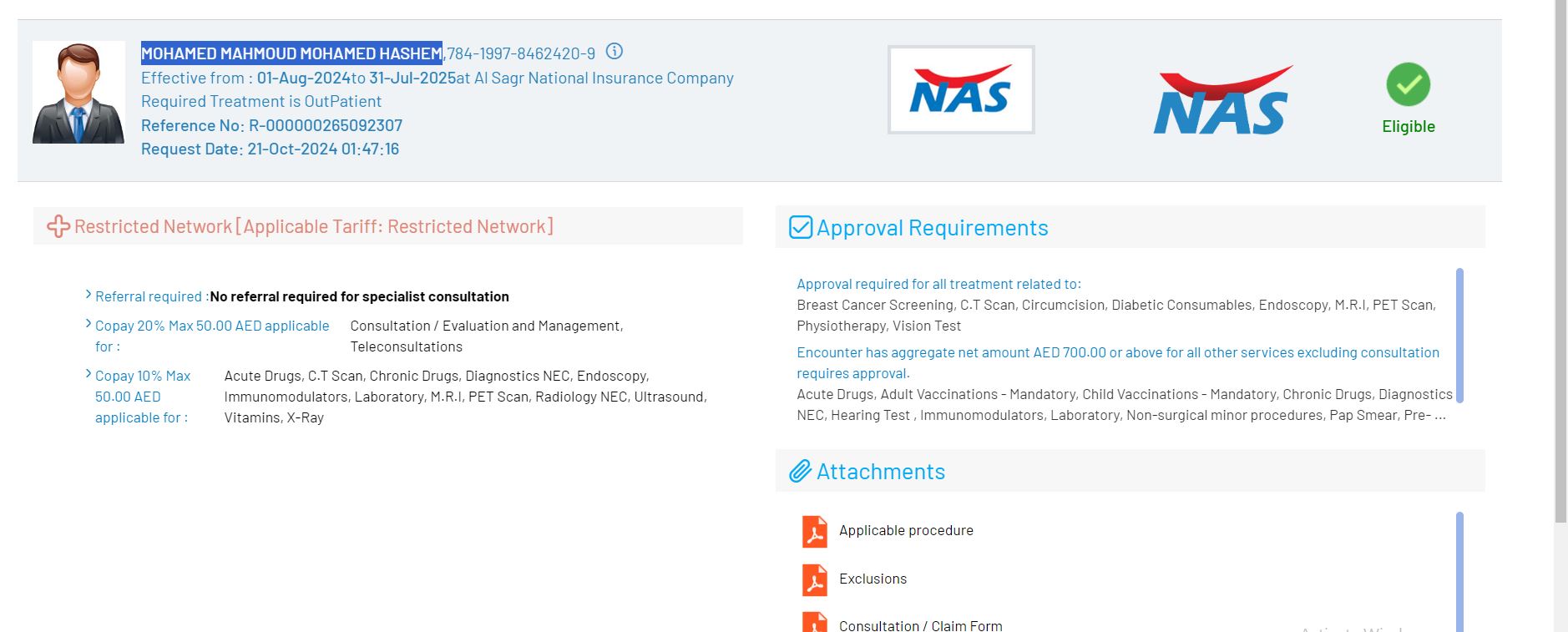This screenshot has height=632, width=1568.
Task: Click the Restricted Network tariff heading
Action: pos(314,226)
